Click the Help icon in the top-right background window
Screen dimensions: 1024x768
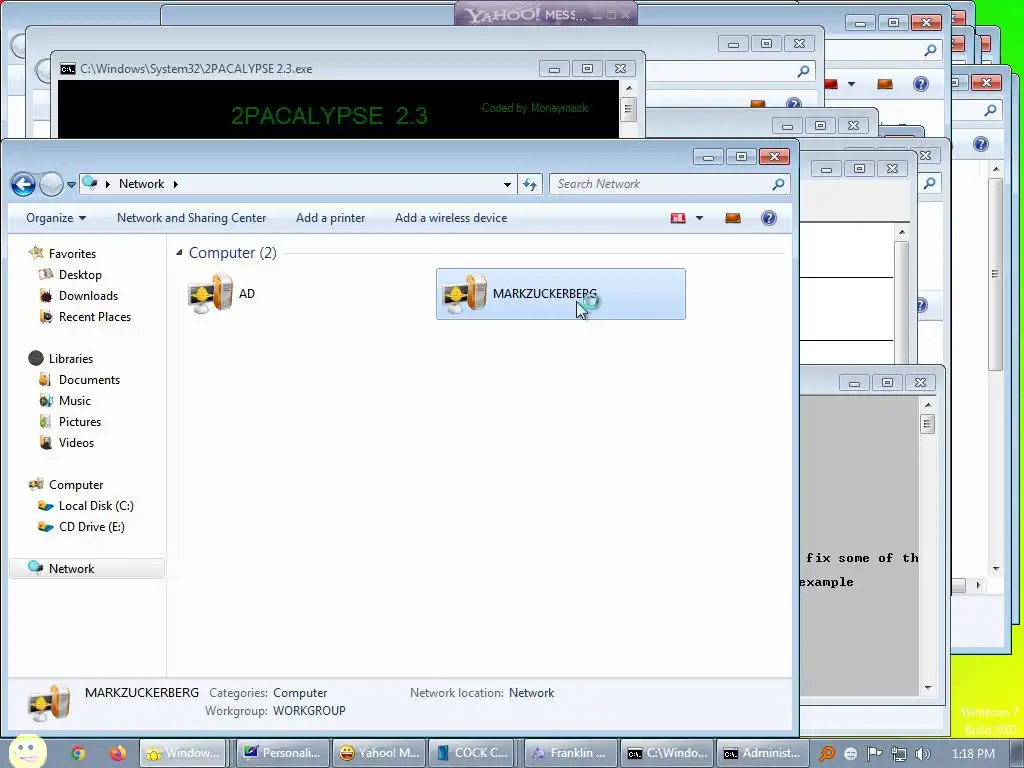point(920,84)
